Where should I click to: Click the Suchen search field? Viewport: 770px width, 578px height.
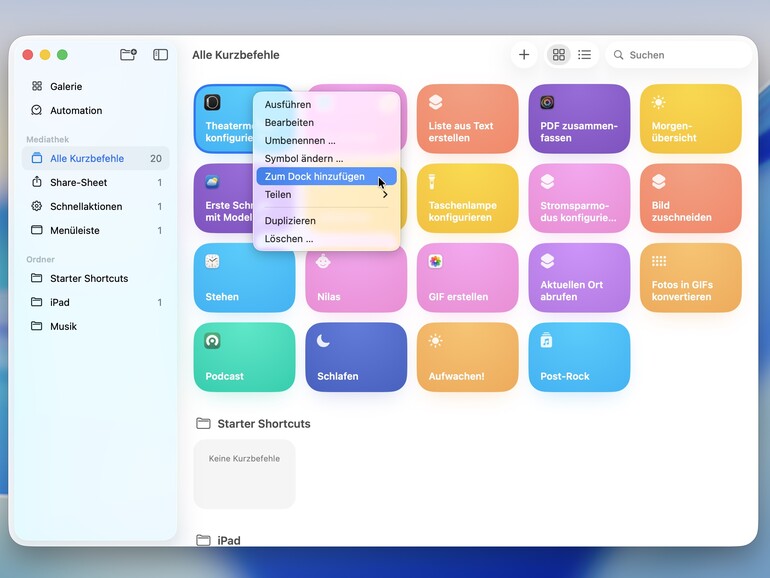679,55
